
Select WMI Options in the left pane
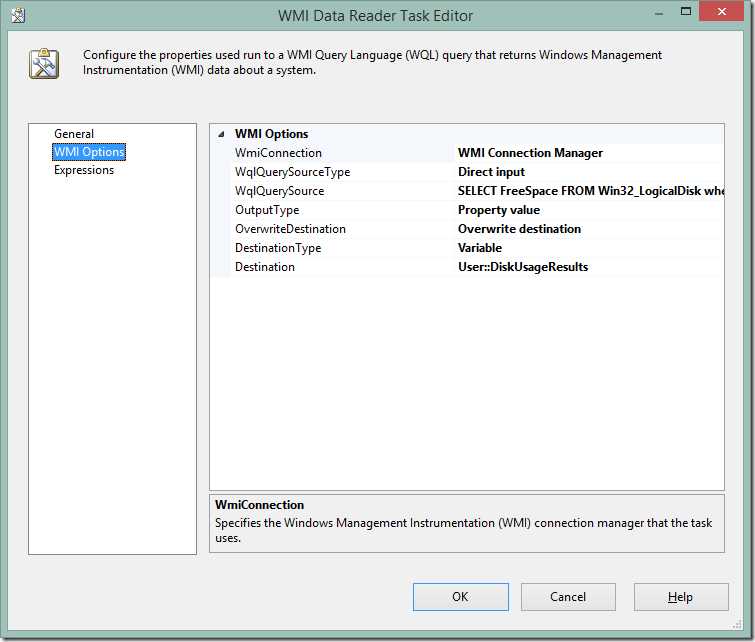(x=89, y=152)
